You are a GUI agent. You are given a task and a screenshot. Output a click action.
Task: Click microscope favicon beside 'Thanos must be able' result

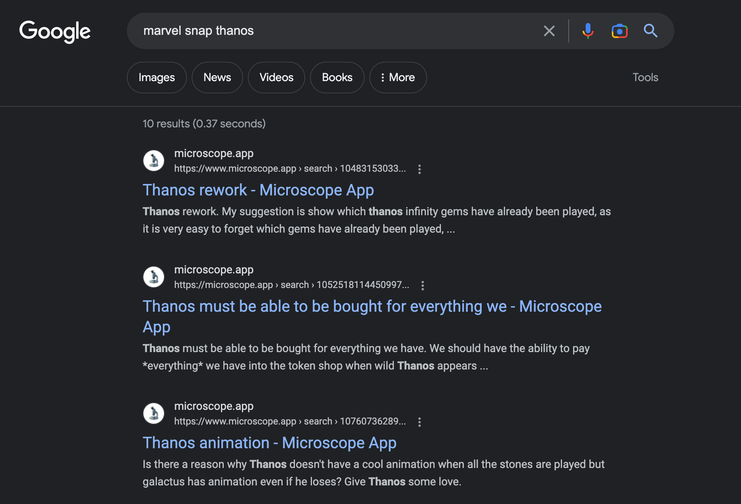point(154,277)
